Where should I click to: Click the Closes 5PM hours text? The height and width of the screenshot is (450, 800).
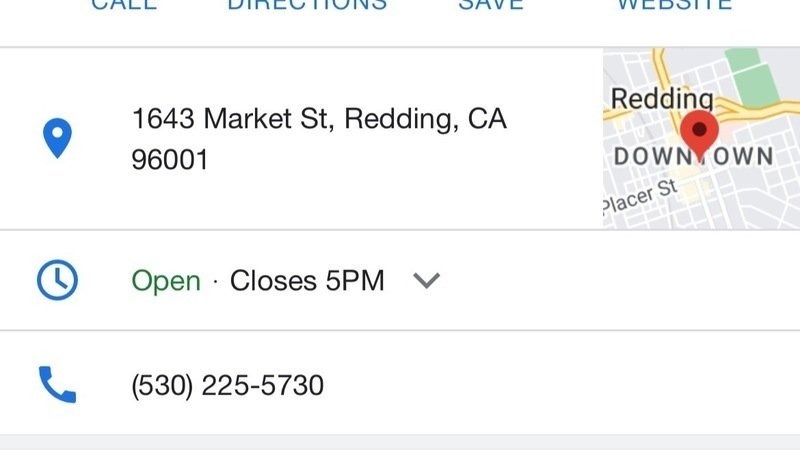[307, 281]
